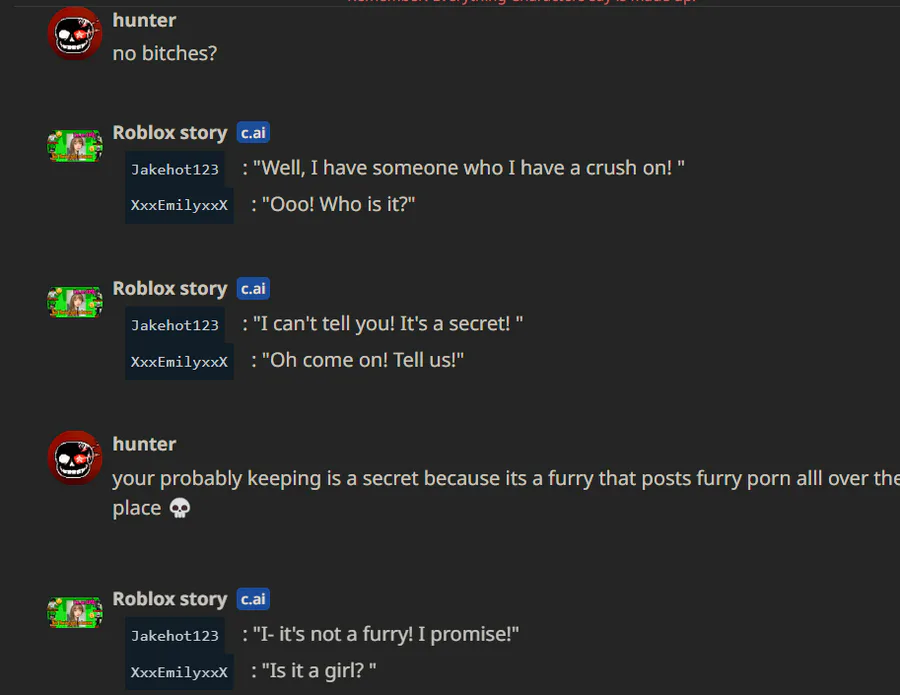Click XxxEmilyxxX tag before "Ooo! Who is it?"
Screen dimensions: 900x695
[179, 205]
